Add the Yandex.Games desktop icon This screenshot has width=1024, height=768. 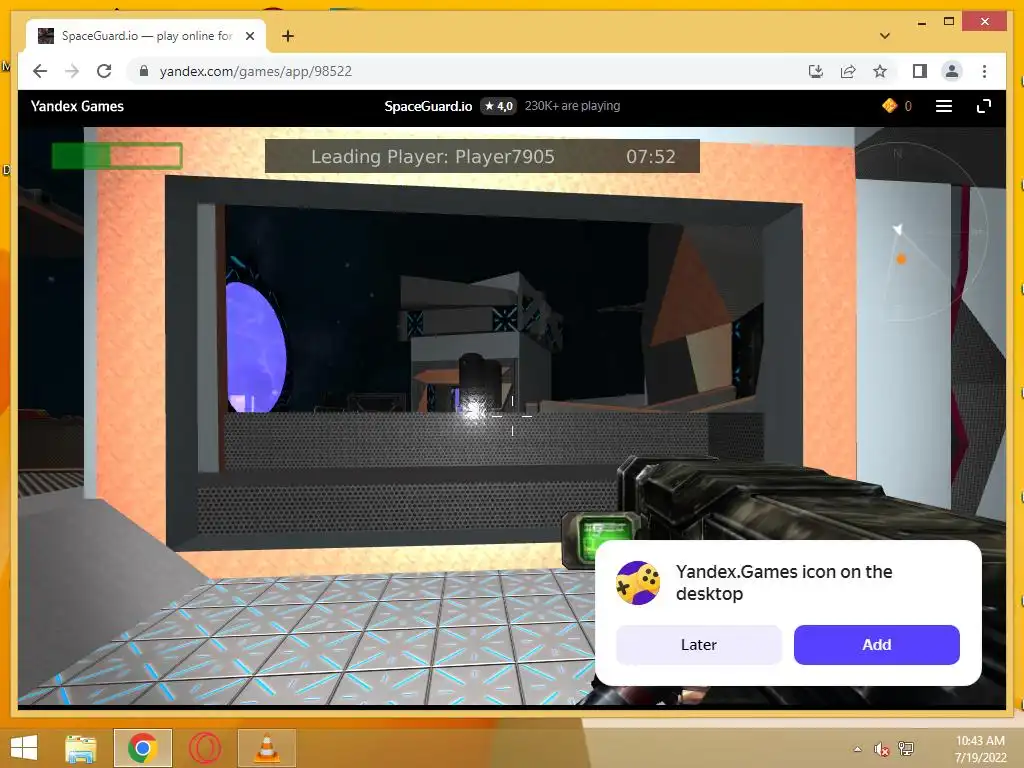pos(876,645)
